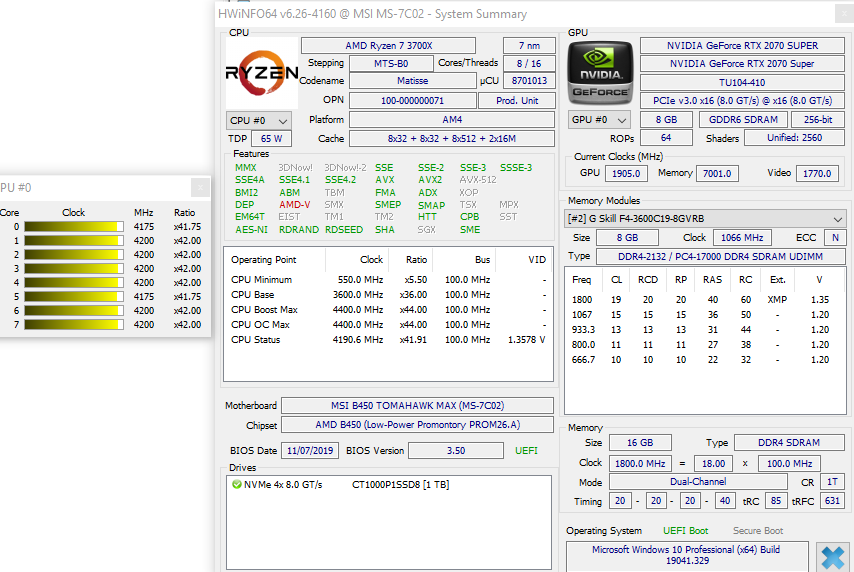
Task: Click the Ryzen CPU logo image
Action: point(262,73)
